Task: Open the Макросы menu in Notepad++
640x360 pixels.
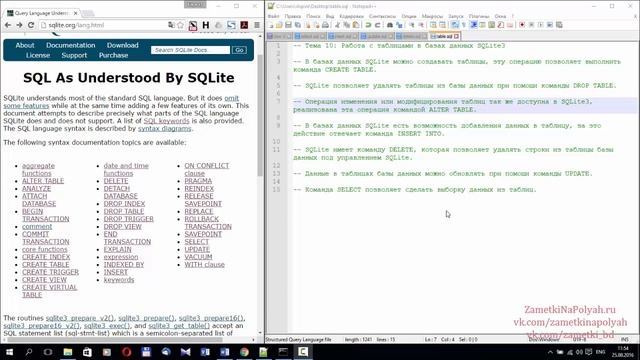Action: pyautogui.click(x=432, y=16)
